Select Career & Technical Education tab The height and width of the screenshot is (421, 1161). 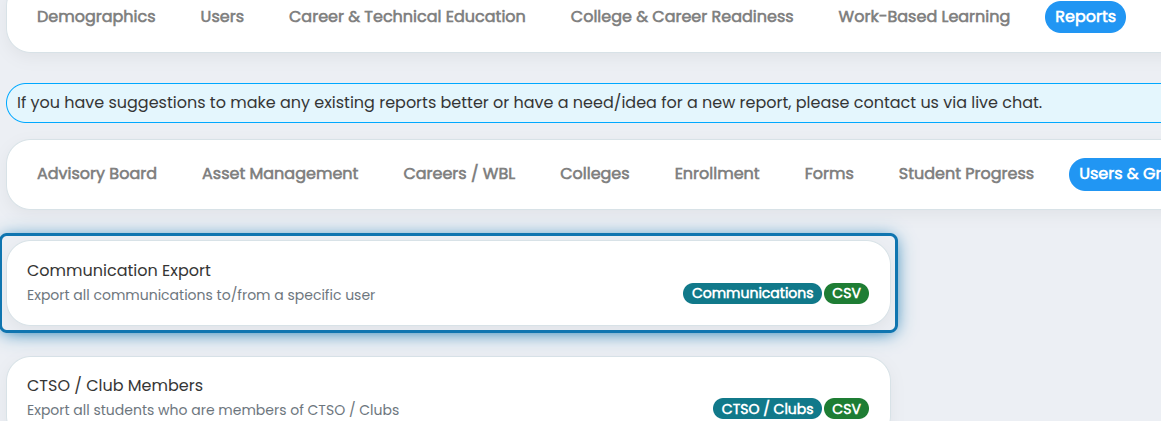[x=407, y=17]
